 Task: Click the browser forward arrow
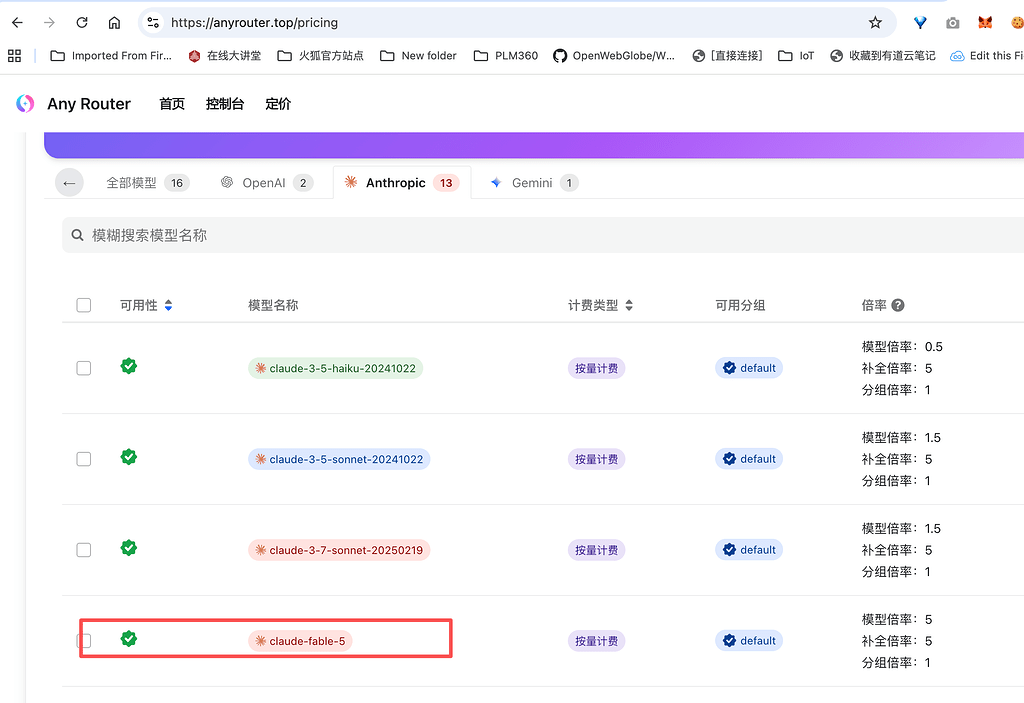tap(49, 22)
